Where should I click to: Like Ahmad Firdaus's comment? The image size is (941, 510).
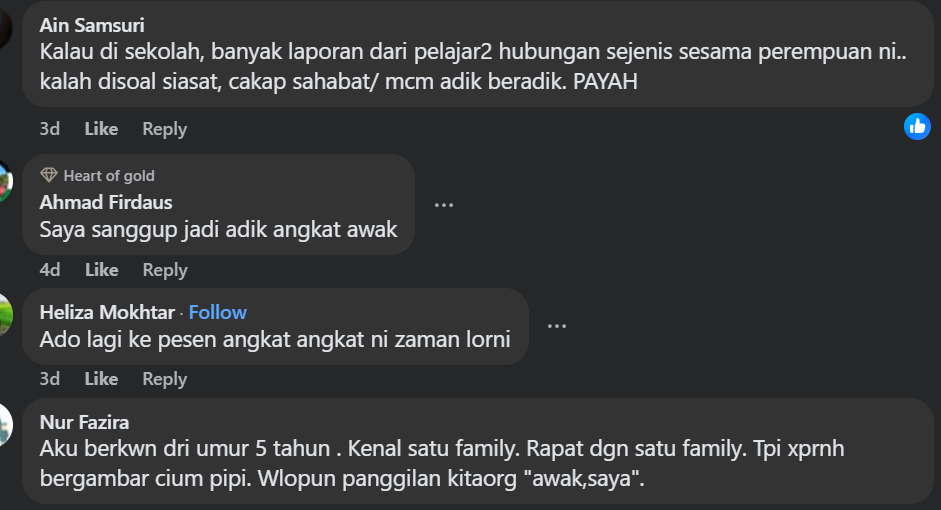[101, 270]
